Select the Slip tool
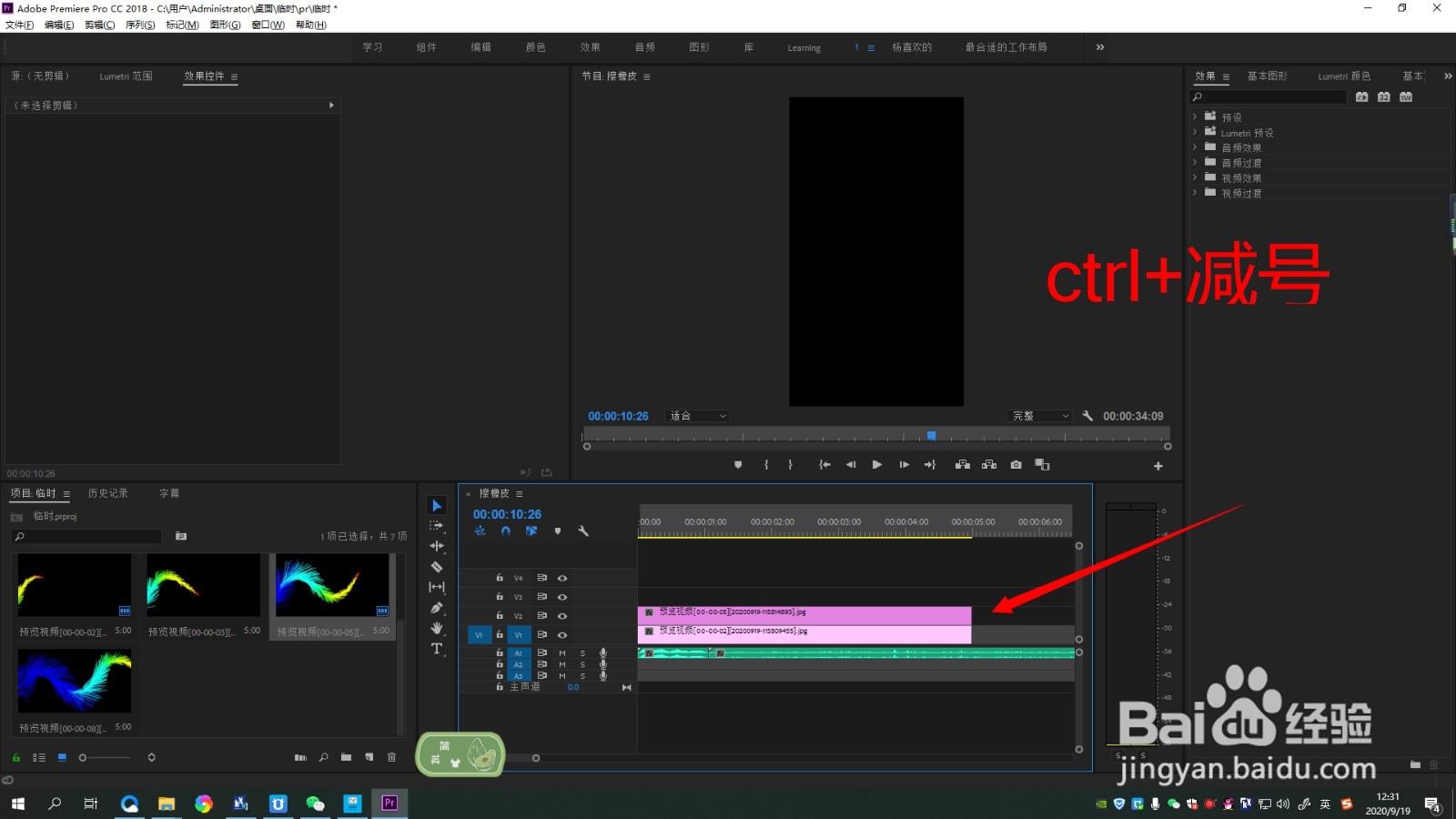Viewport: 1456px width, 819px height. pos(437,587)
